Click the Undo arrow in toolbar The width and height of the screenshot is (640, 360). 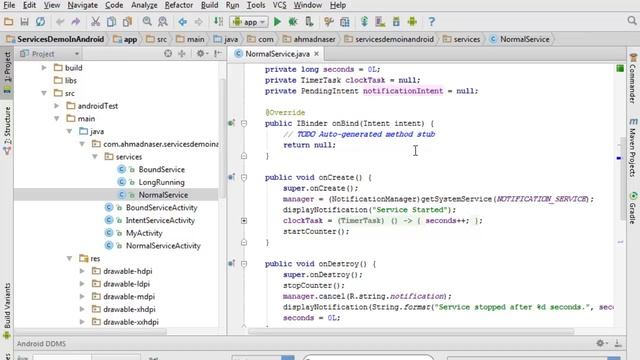coord(60,22)
